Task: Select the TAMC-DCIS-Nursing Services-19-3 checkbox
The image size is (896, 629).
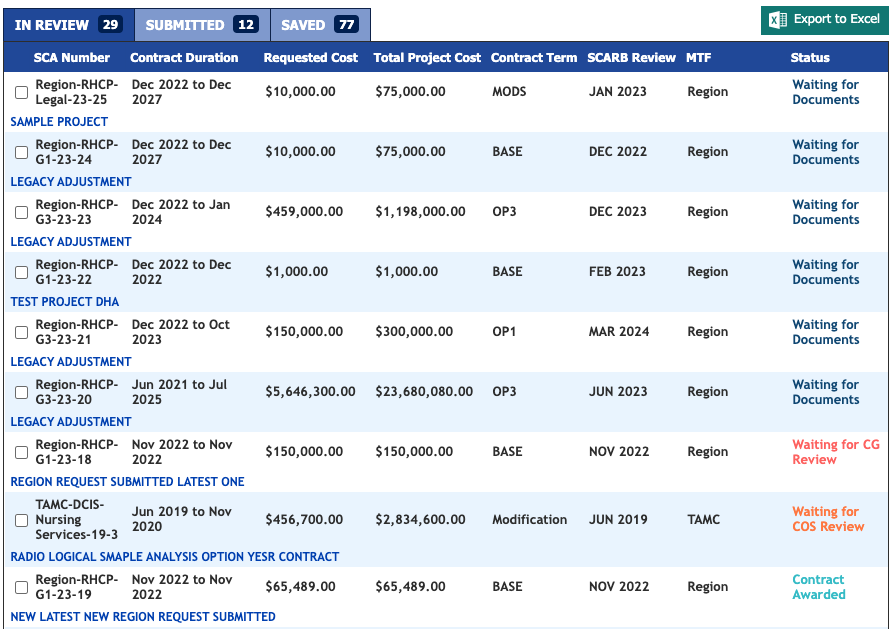Action: coord(21,520)
